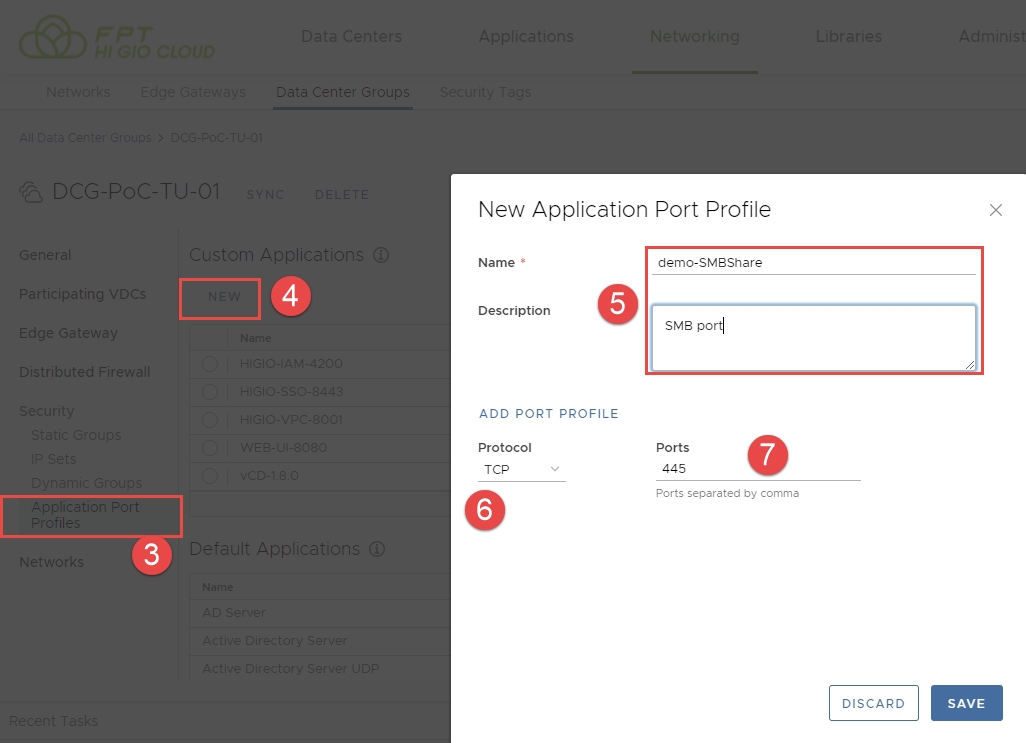Image resolution: width=1026 pixels, height=743 pixels.
Task: Click the Ports input field
Action: (757, 469)
